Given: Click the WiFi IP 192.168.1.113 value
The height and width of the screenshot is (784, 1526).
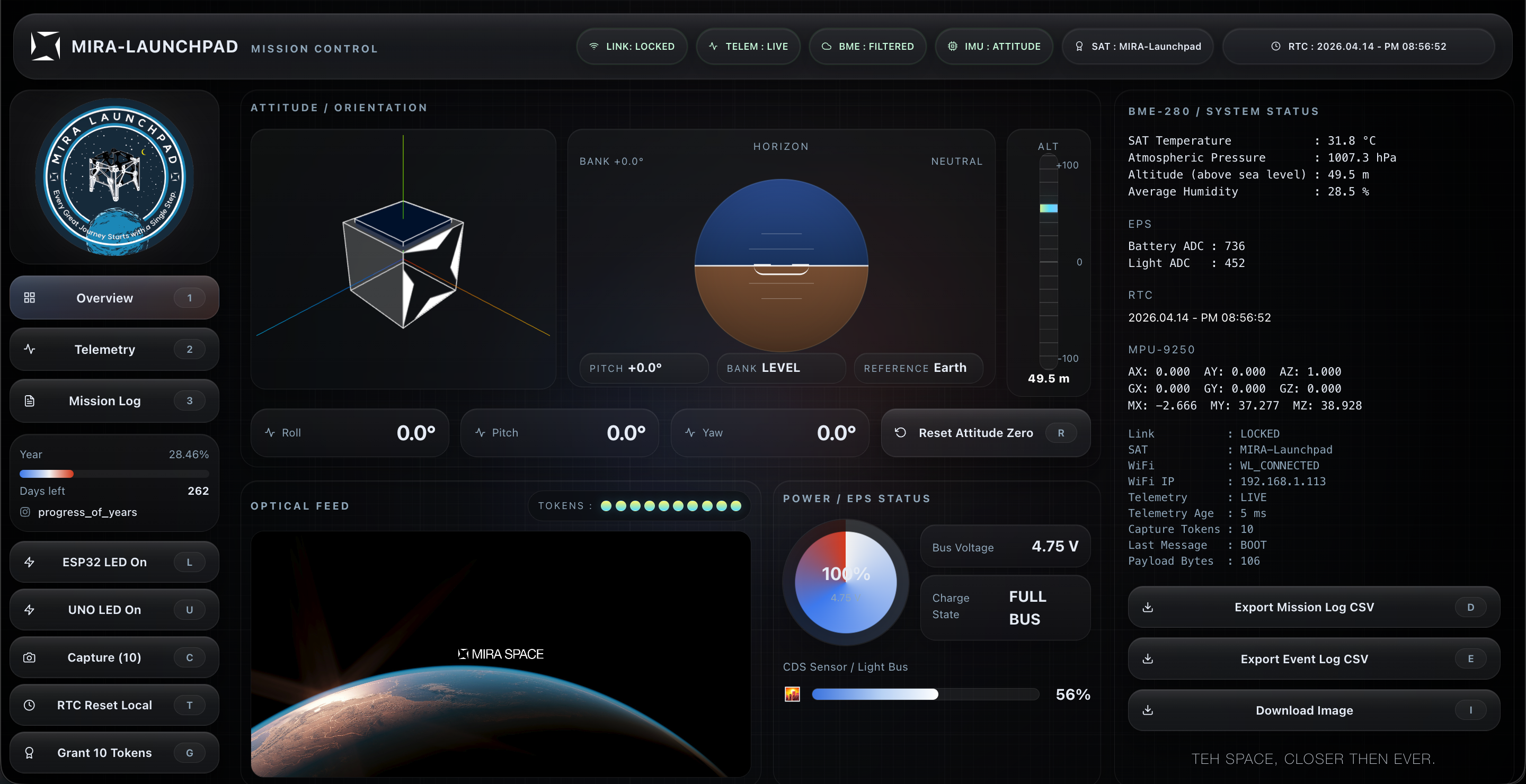Looking at the screenshot, I should point(1283,482).
